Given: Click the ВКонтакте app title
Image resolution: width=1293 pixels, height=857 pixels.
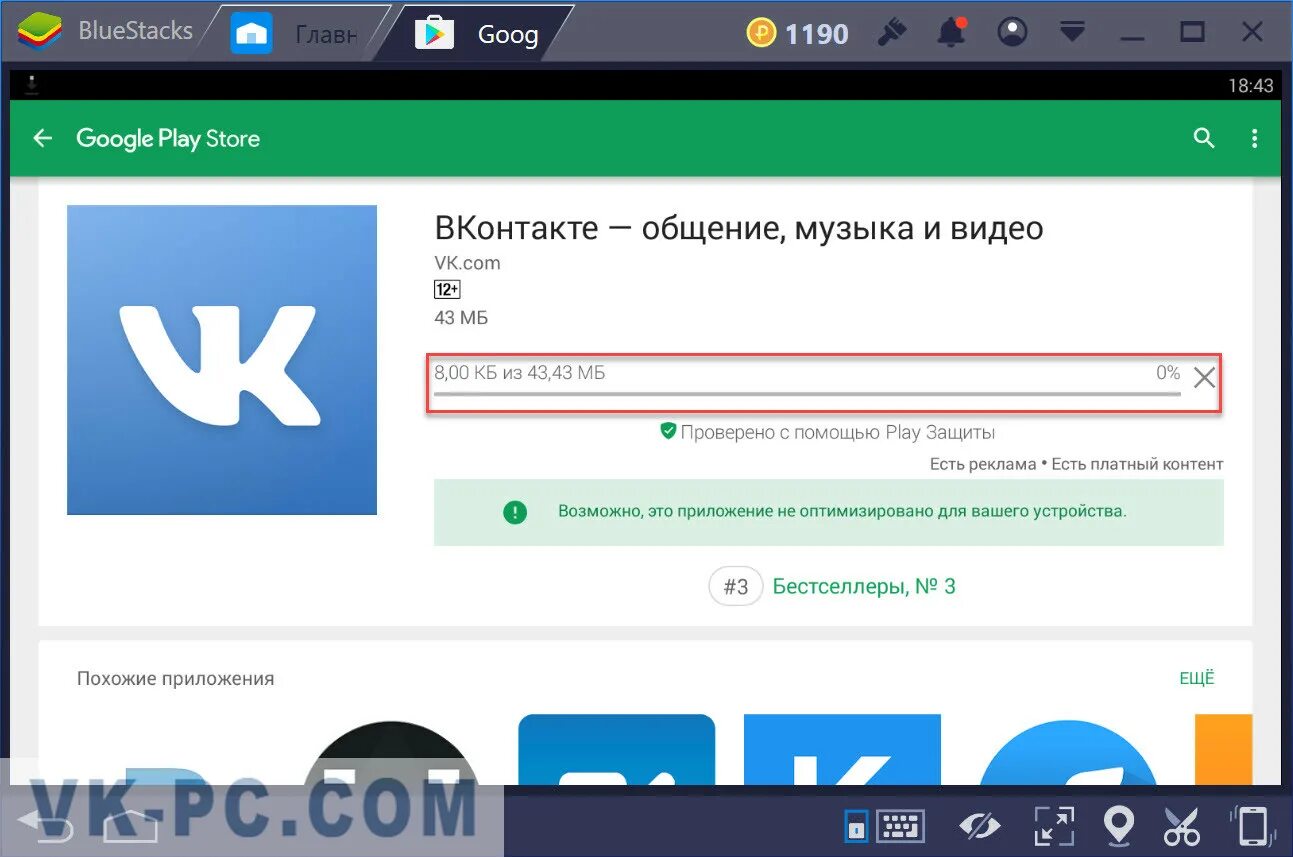Looking at the screenshot, I should (739, 228).
